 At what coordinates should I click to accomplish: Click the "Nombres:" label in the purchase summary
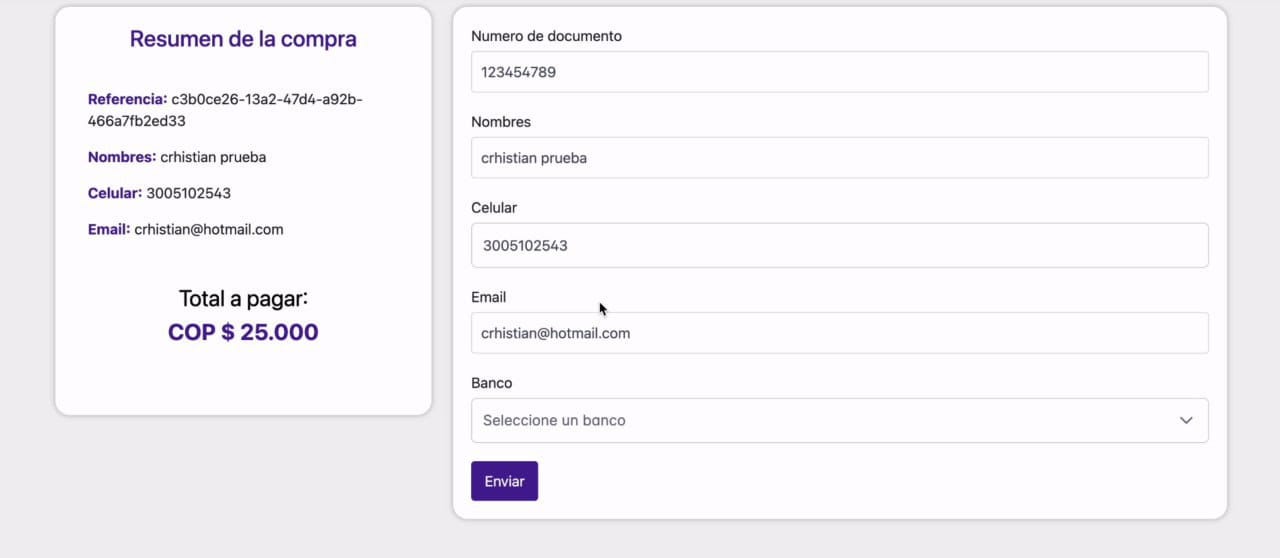tap(122, 157)
